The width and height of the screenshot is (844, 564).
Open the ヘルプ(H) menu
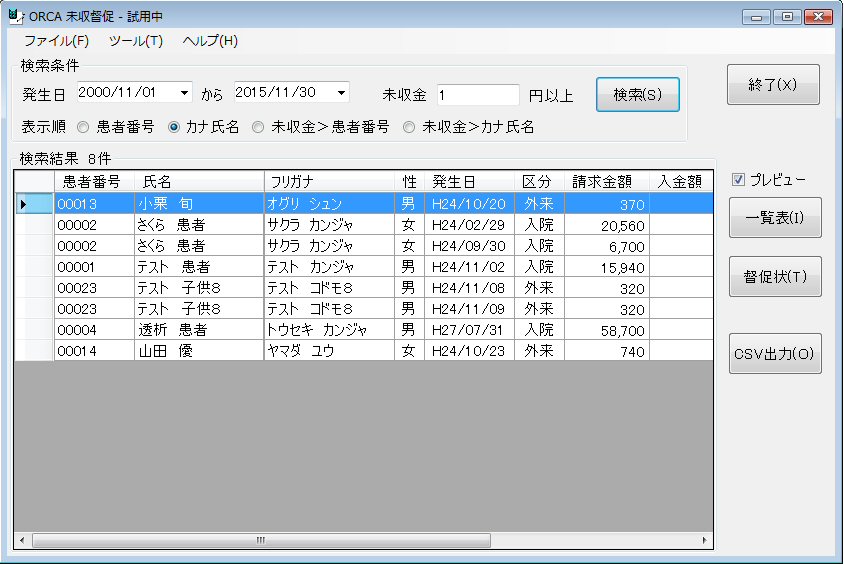click(210, 41)
